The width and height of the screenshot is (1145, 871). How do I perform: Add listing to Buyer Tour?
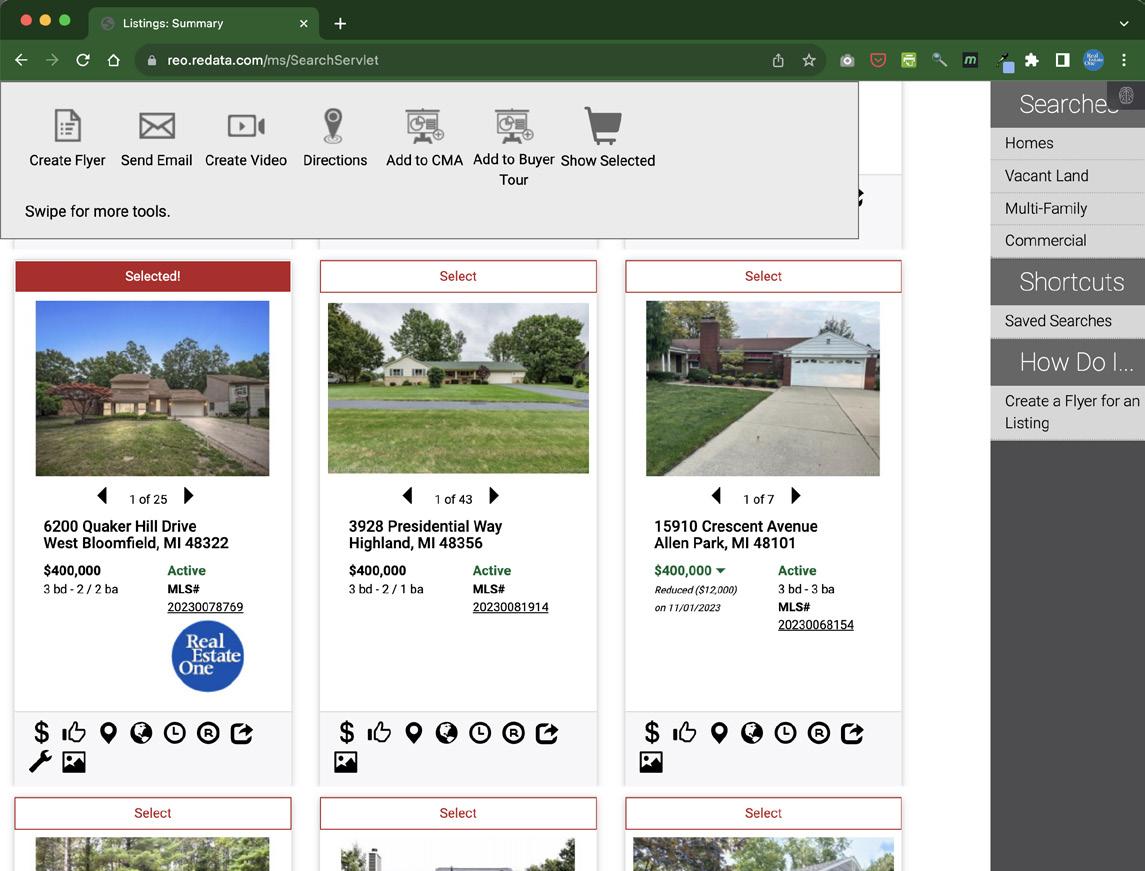pos(513,127)
